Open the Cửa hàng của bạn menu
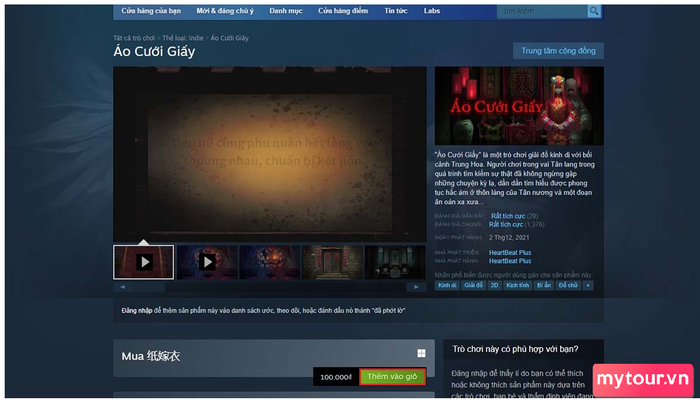This screenshot has height=405, width=700. [151, 11]
